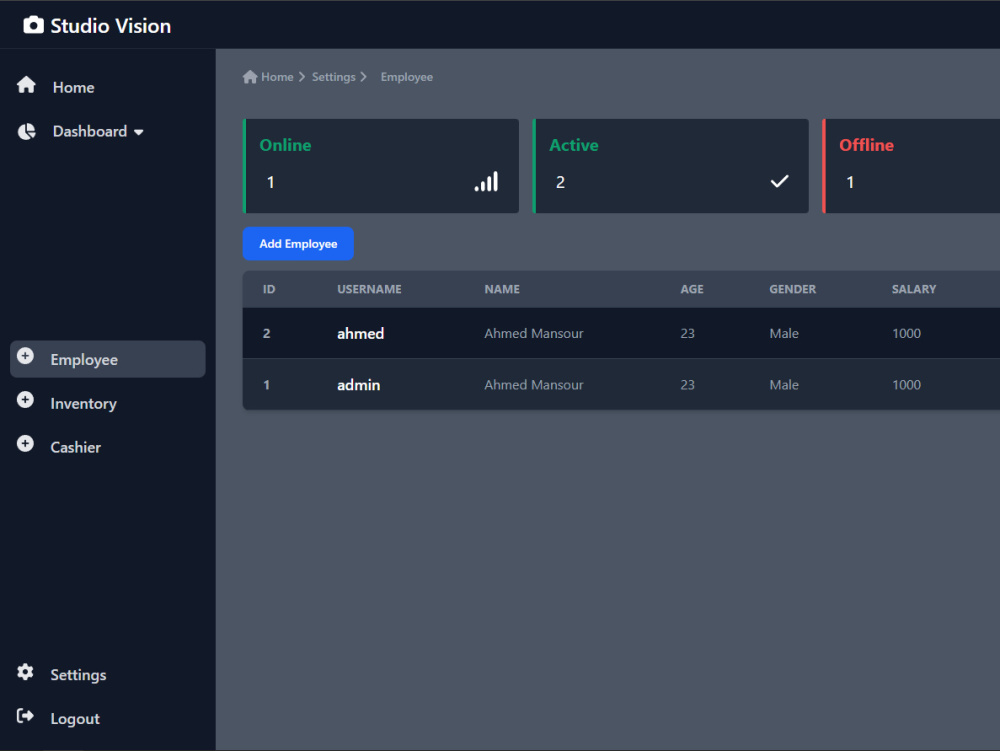Click the Active count value 2
The width and height of the screenshot is (1000, 751).
[x=560, y=182]
